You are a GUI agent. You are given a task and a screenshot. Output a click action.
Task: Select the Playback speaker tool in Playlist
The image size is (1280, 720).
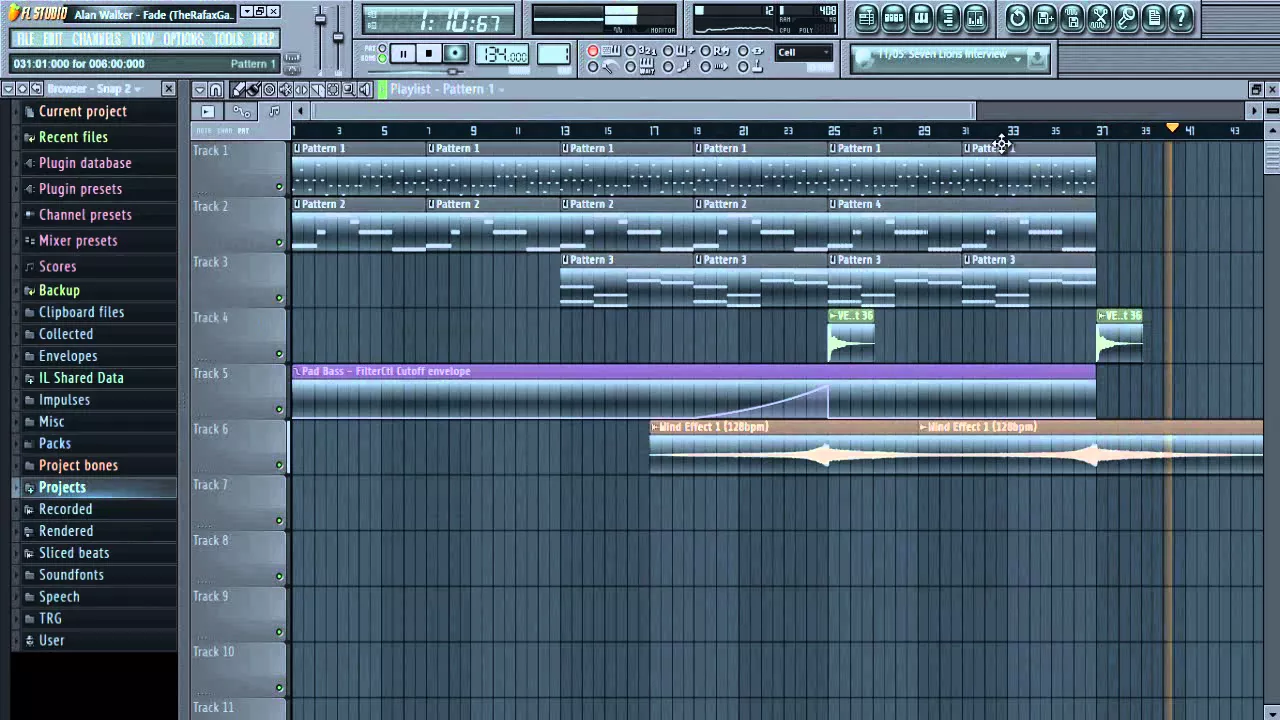click(x=365, y=90)
